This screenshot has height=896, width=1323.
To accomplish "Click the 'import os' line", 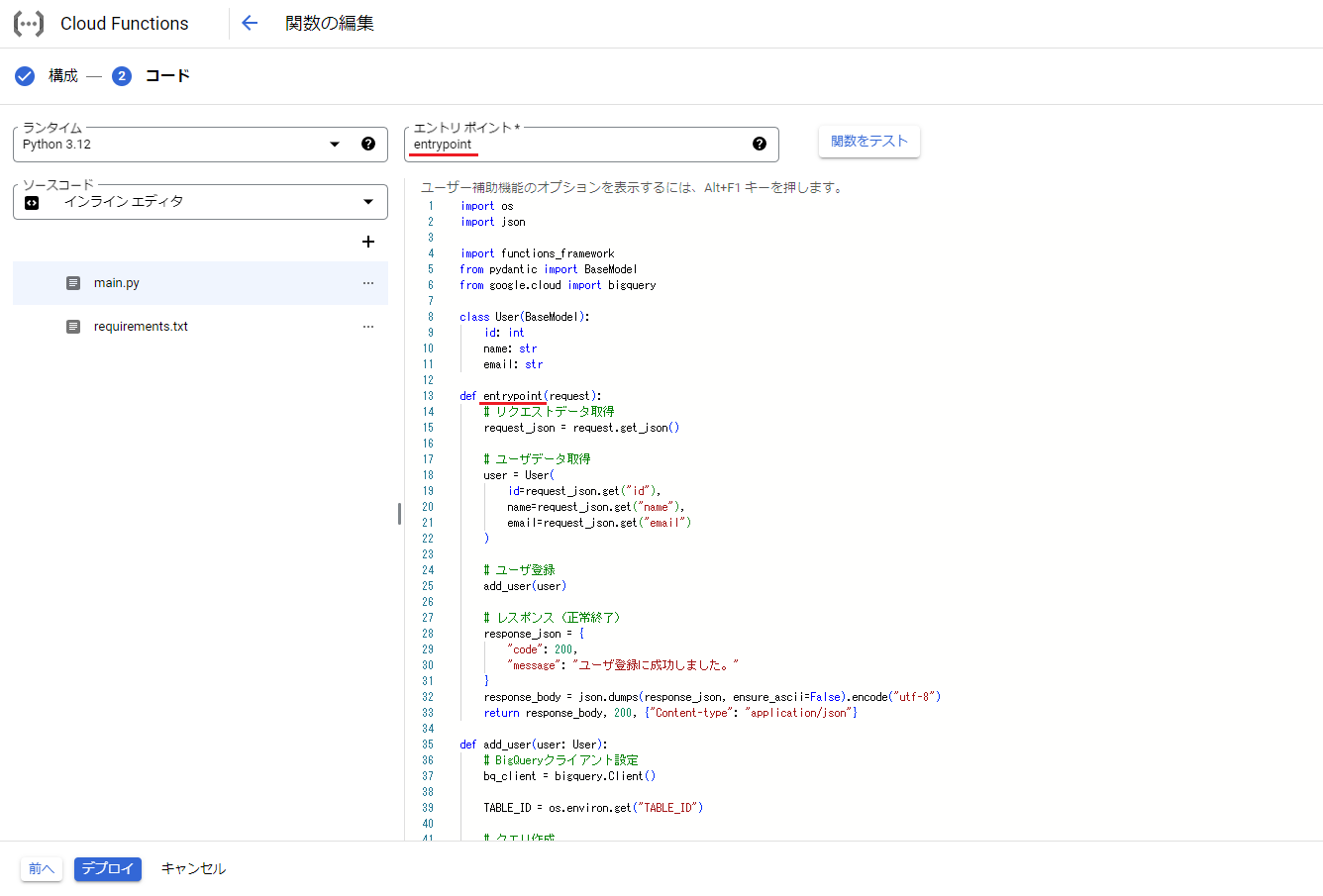I will pyautogui.click(x=486, y=206).
